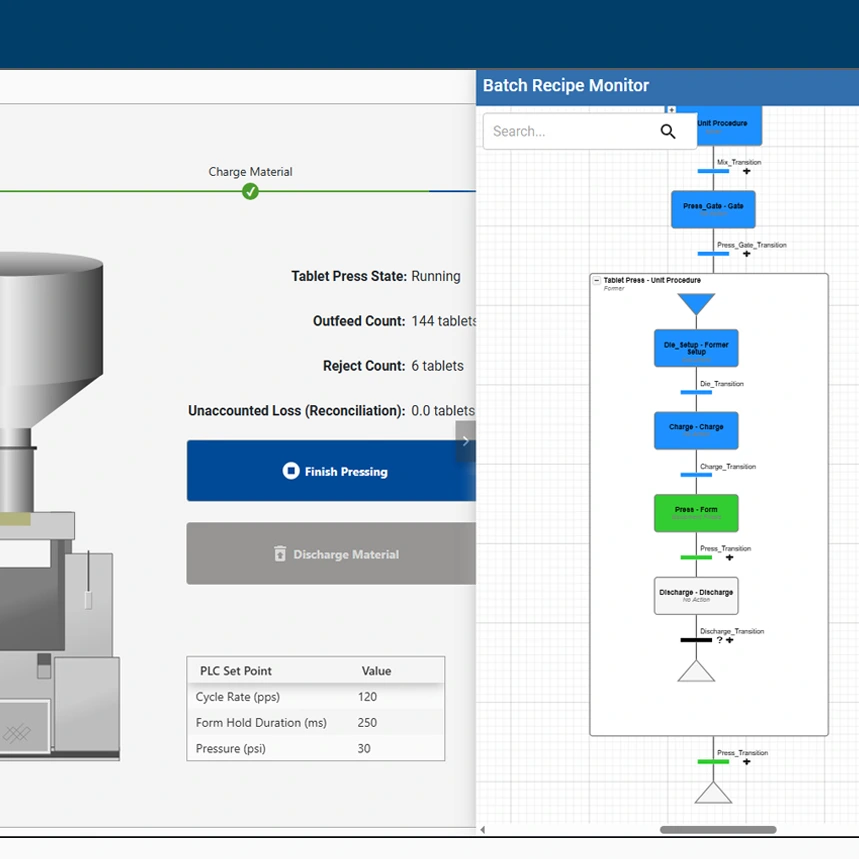Expand plus next to Press_Gate_Transition

(746, 254)
